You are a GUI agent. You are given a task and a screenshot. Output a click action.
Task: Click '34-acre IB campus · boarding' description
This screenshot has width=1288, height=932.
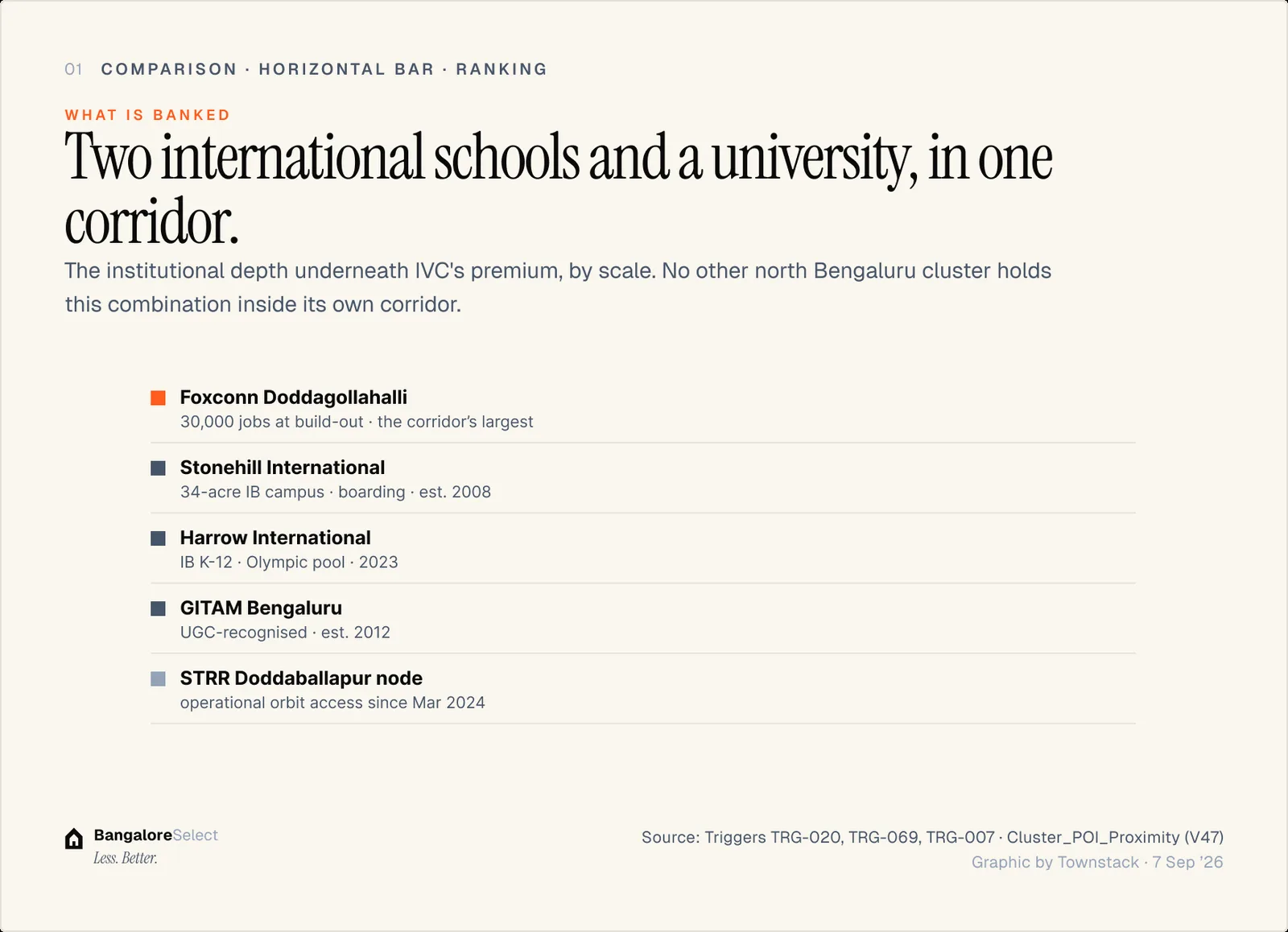coord(336,492)
